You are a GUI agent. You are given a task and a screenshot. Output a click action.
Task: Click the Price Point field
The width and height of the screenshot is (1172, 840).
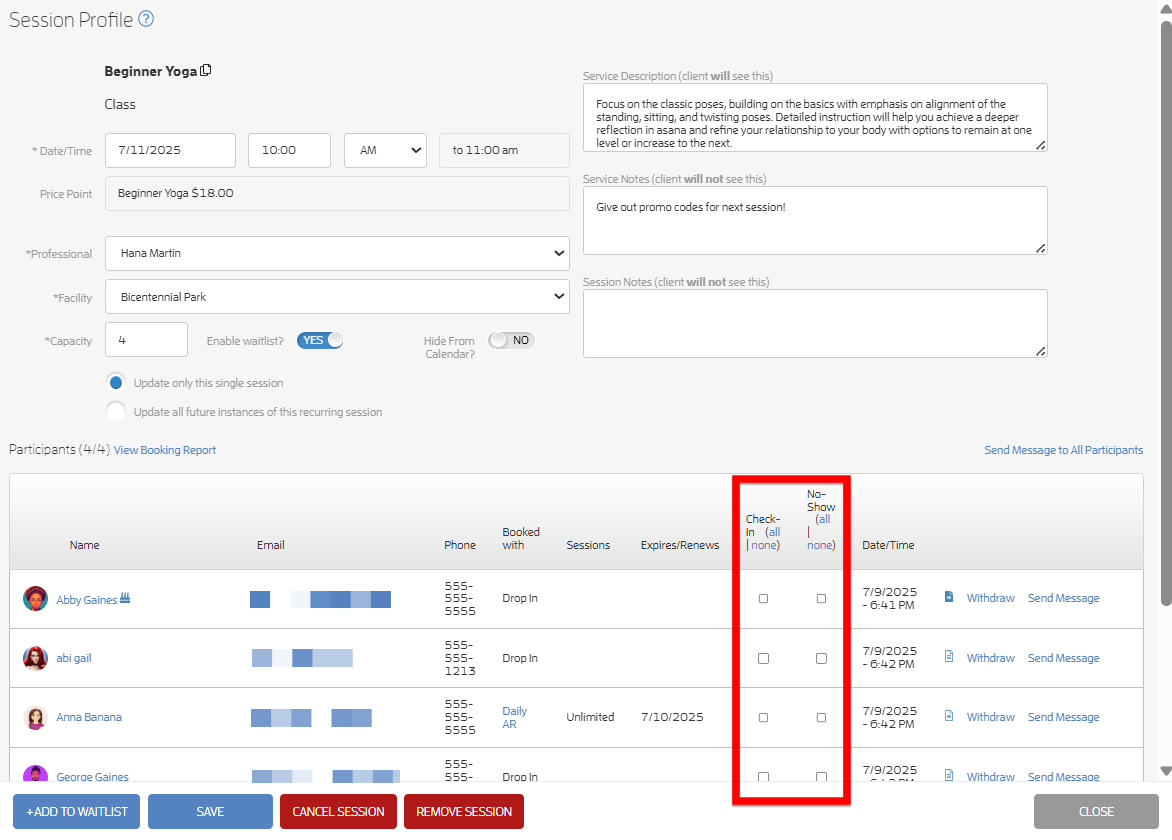click(x=337, y=194)
